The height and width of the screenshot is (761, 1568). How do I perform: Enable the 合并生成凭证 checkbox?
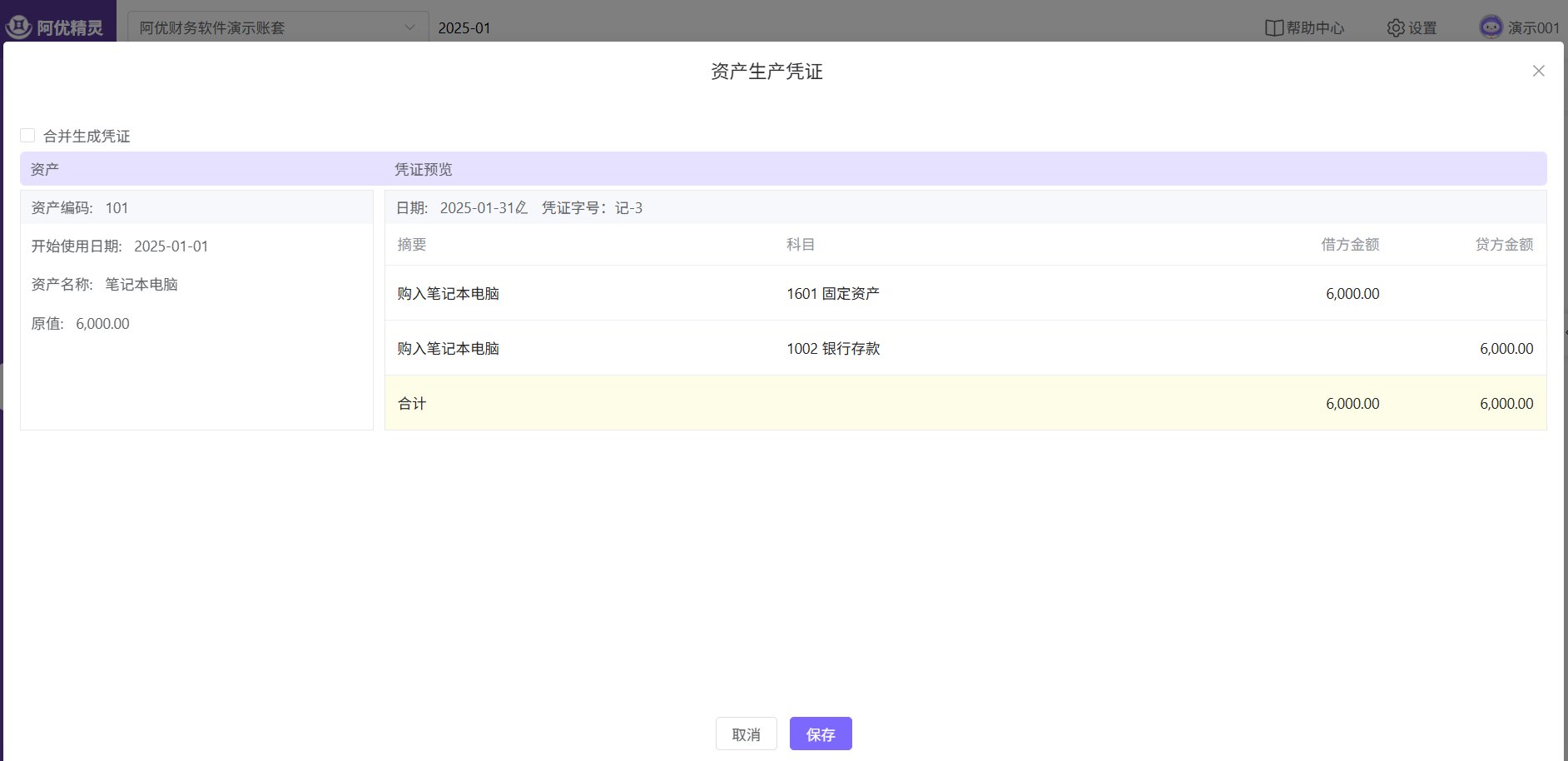(x=28, y=136)
